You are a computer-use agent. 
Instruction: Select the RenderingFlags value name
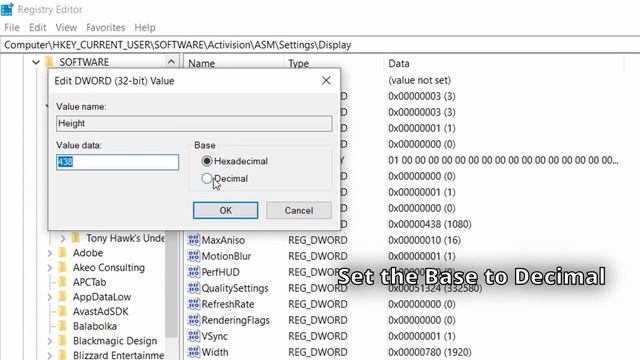pos(236,320)
